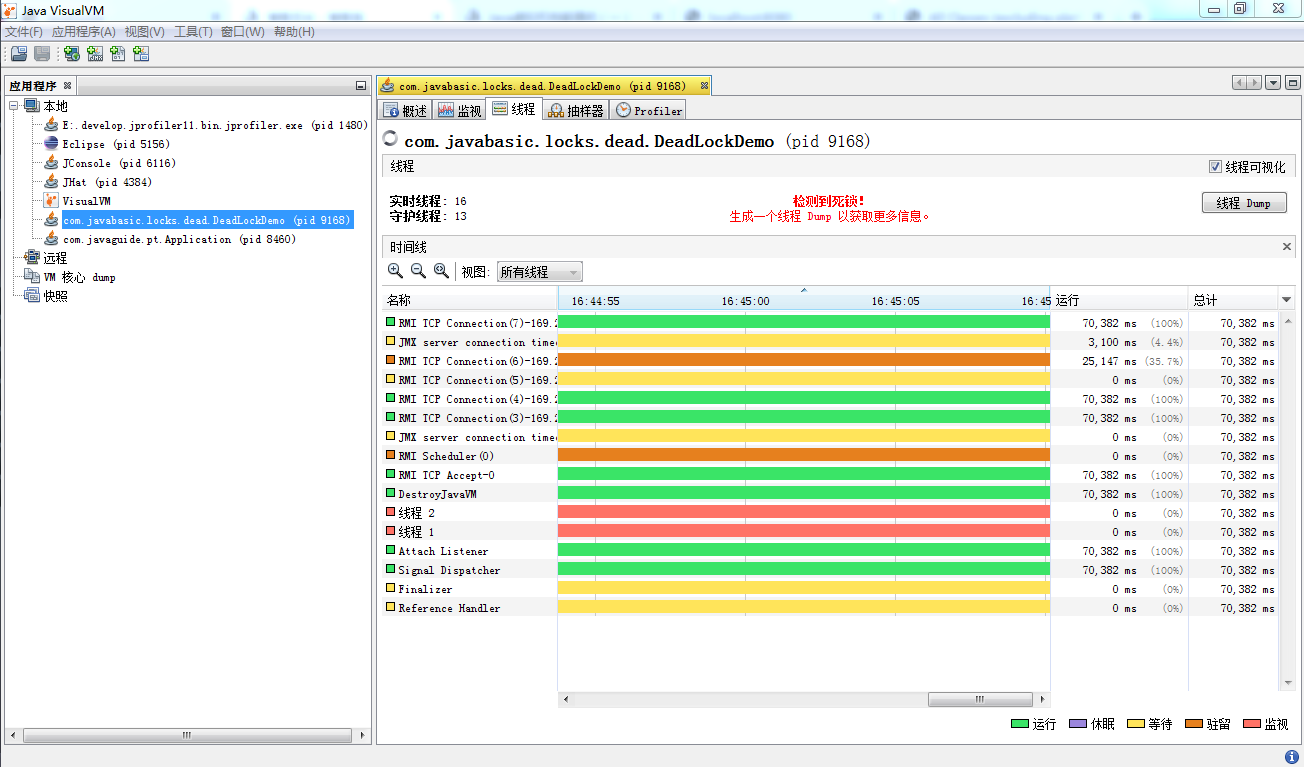Screen dimensions: 1304x767
Task: Switch to the 抽样器 tab
Action: (576, 110)
